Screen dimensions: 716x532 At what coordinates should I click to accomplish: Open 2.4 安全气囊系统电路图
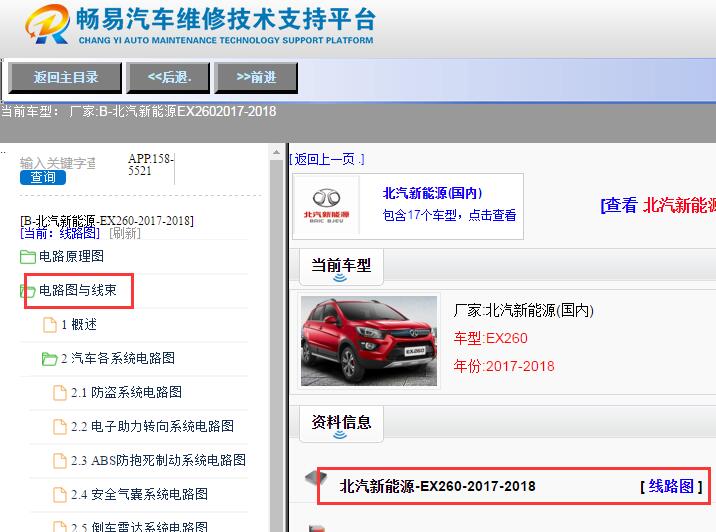139,494
